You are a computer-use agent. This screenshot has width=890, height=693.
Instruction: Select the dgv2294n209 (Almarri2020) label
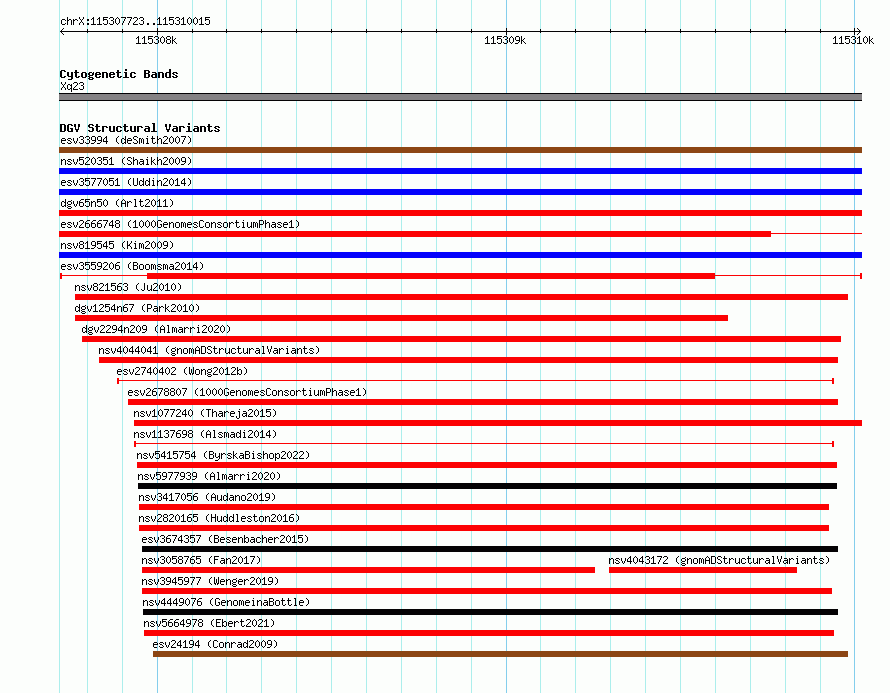tap(156, 329)
